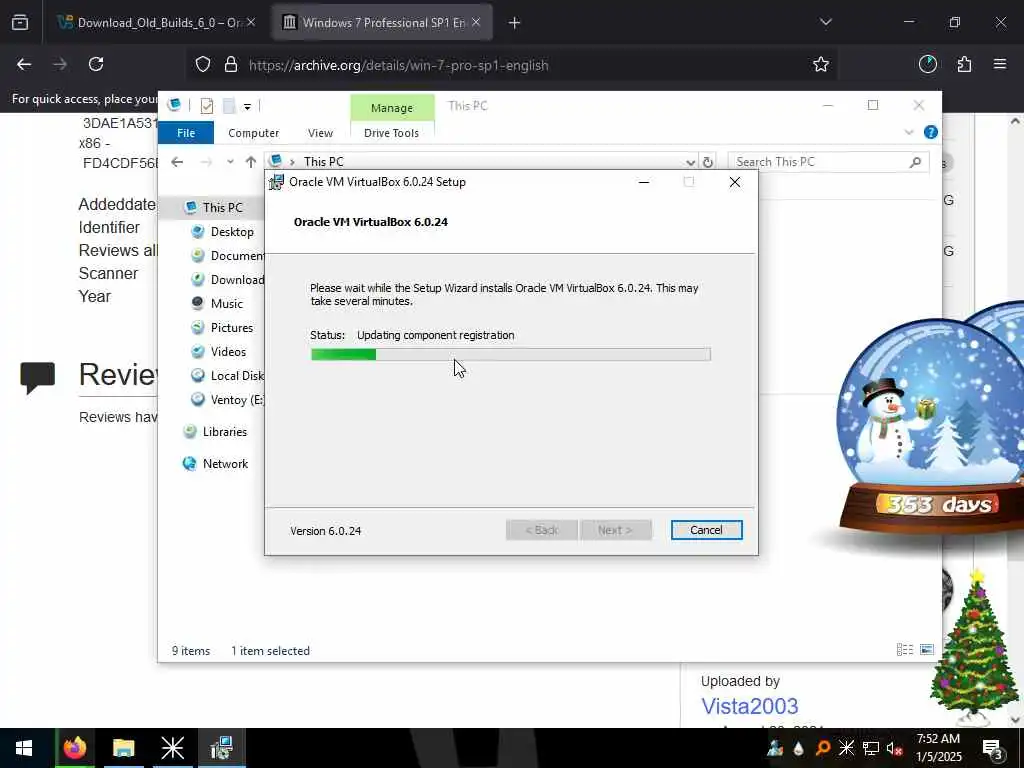Click the network tray icon
Viewport: 1024px width, 768px height.
(x=871, y=748)
